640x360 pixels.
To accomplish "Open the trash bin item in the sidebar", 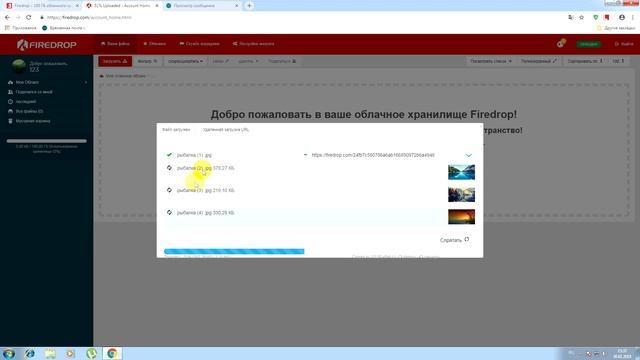I will (29, 121).
